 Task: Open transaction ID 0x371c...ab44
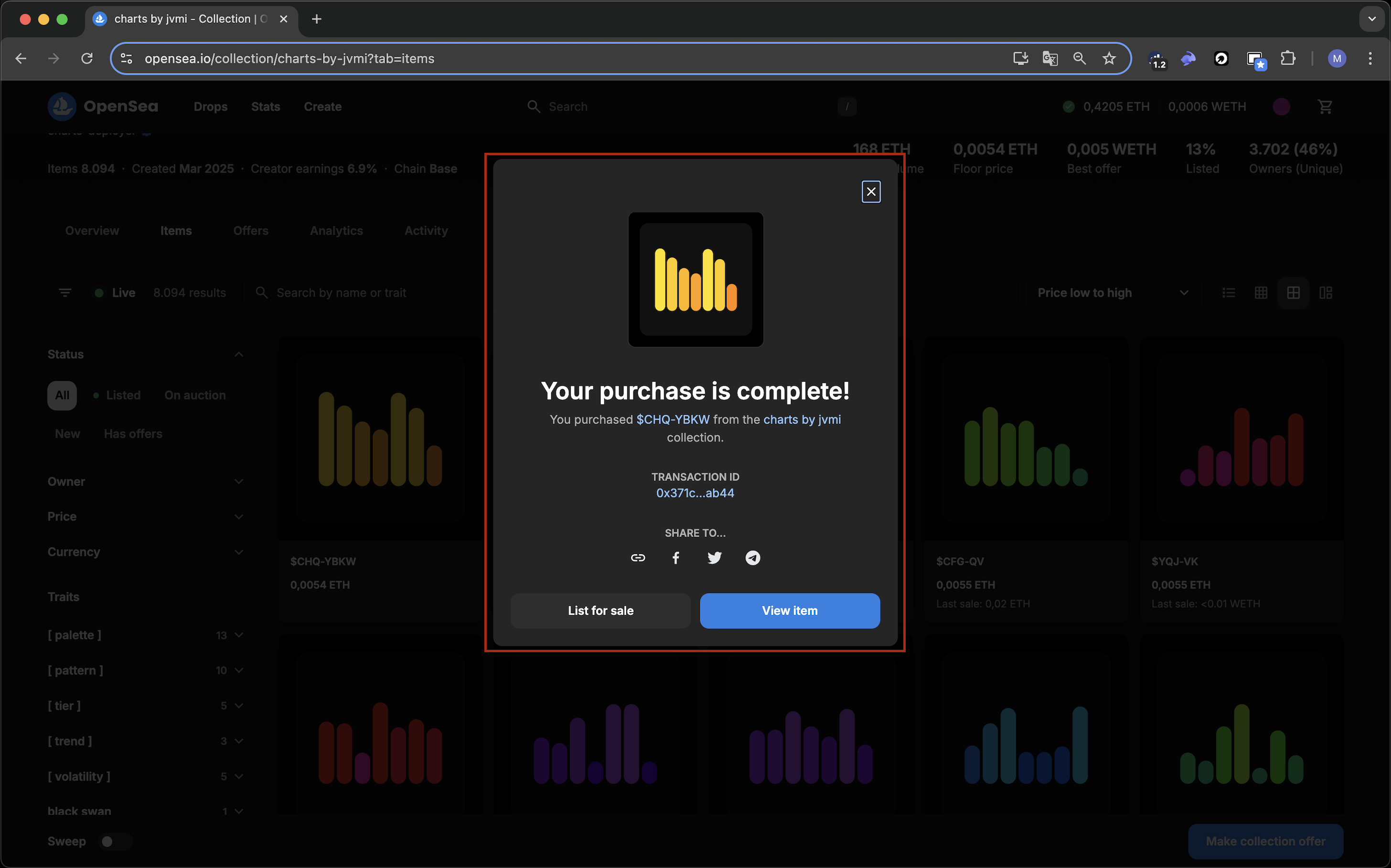click(695, 493)
